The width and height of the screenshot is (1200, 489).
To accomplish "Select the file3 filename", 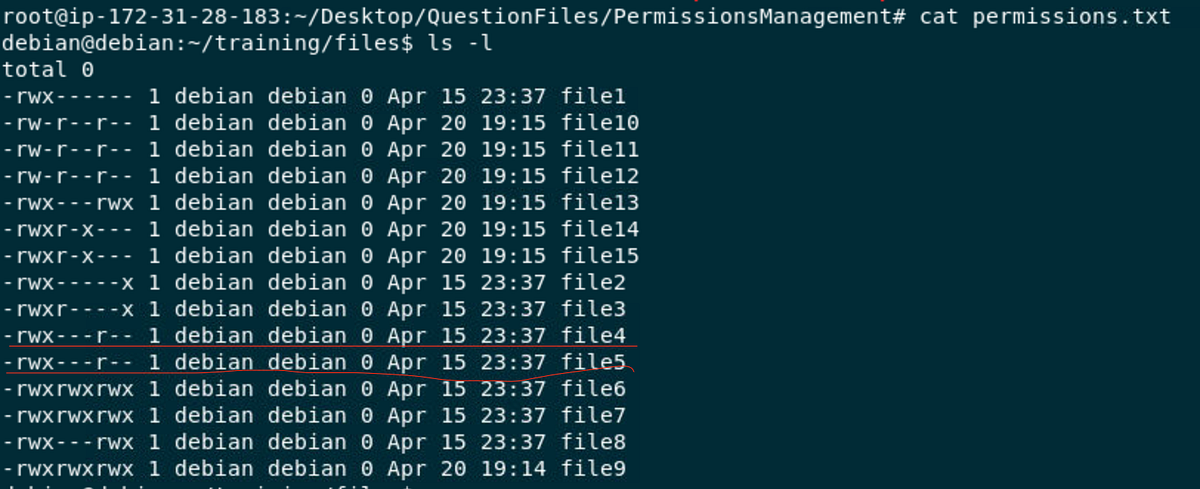I will 593,308.
